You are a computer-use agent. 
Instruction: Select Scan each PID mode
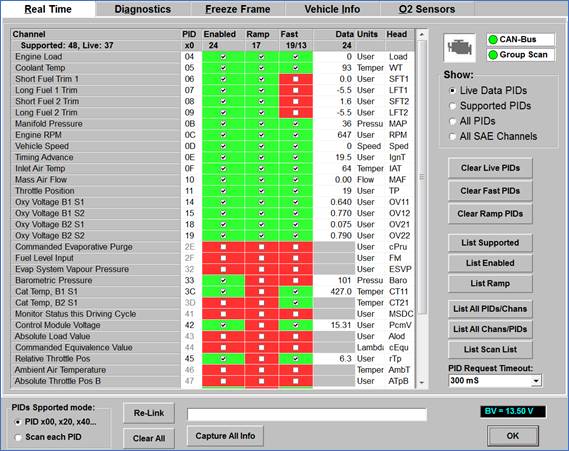click(x=18, y=437)
